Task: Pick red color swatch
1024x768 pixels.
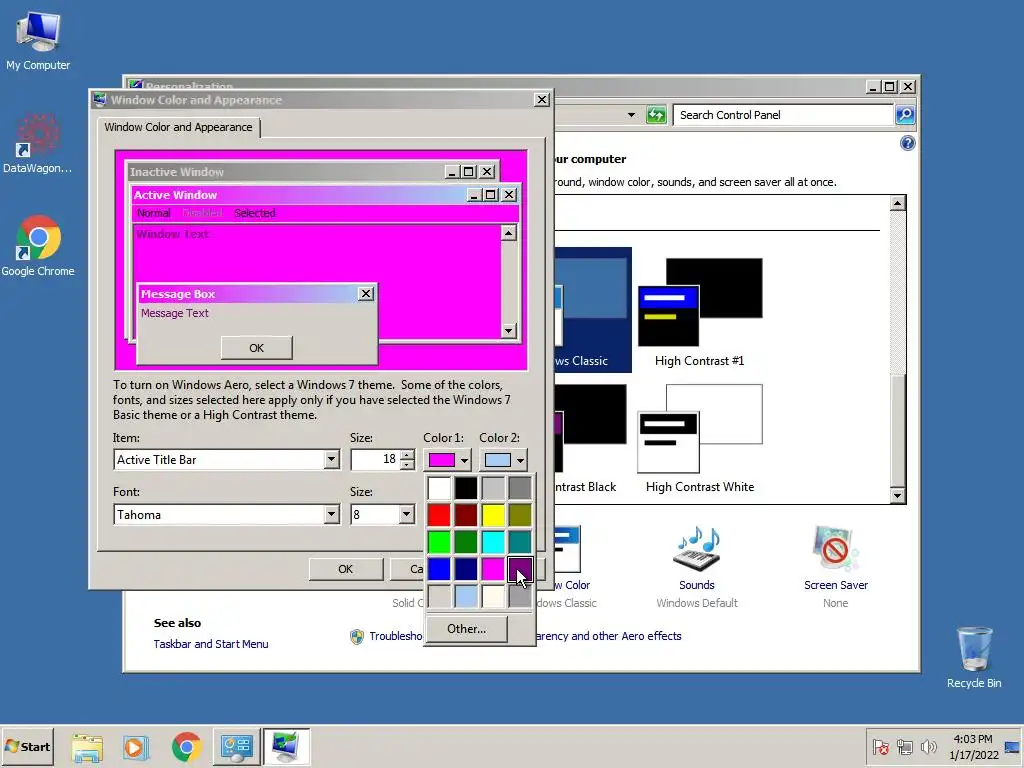Action: point(440,515)
